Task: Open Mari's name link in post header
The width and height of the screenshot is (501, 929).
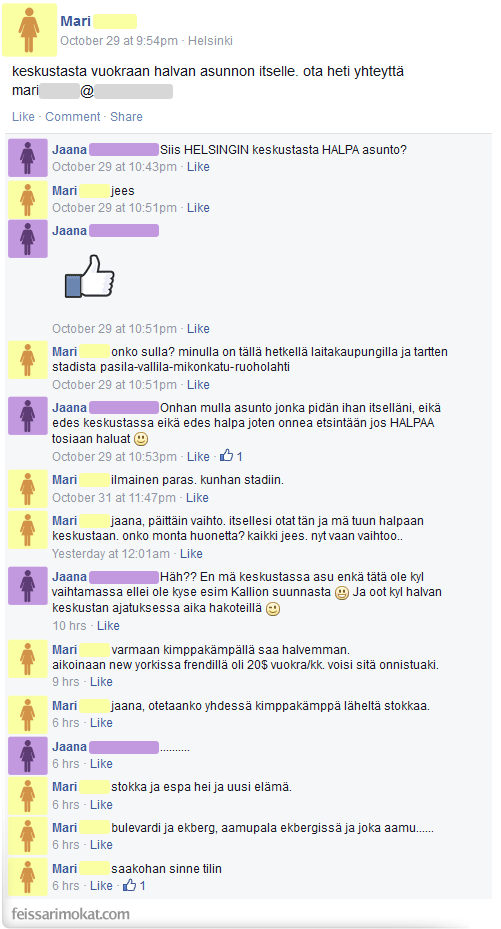Action: pyautogui.click(x=75, y=22)
